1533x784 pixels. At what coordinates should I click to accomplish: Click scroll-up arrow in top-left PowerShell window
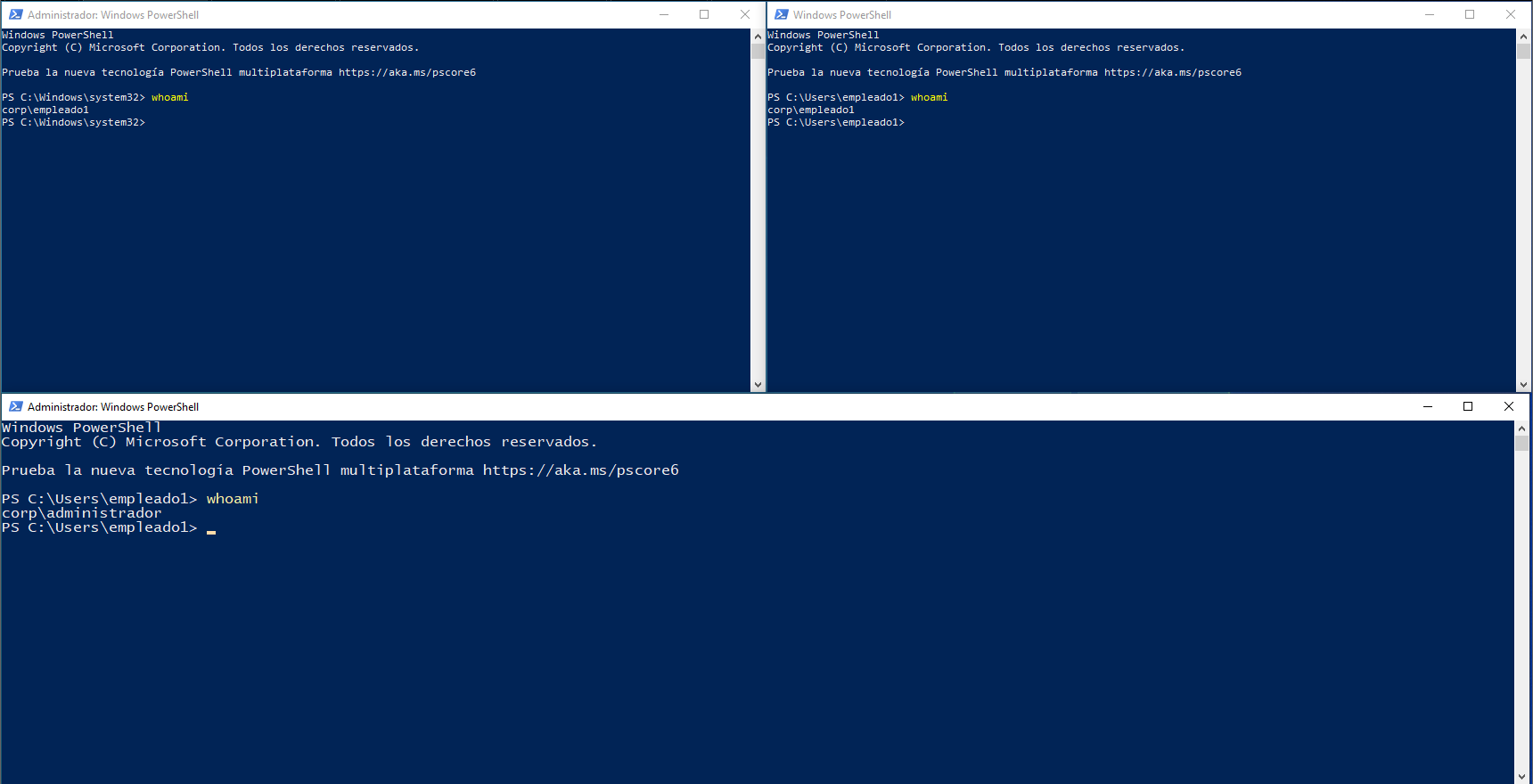[758, 37]
